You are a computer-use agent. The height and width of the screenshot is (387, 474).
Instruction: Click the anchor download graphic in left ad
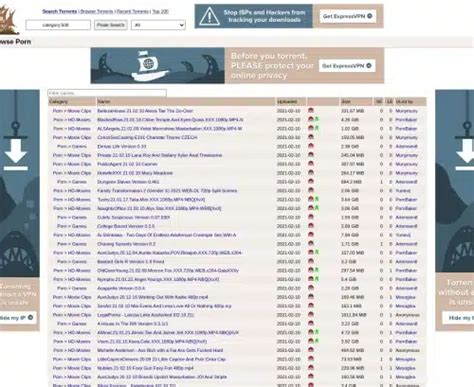click(15, 146)
